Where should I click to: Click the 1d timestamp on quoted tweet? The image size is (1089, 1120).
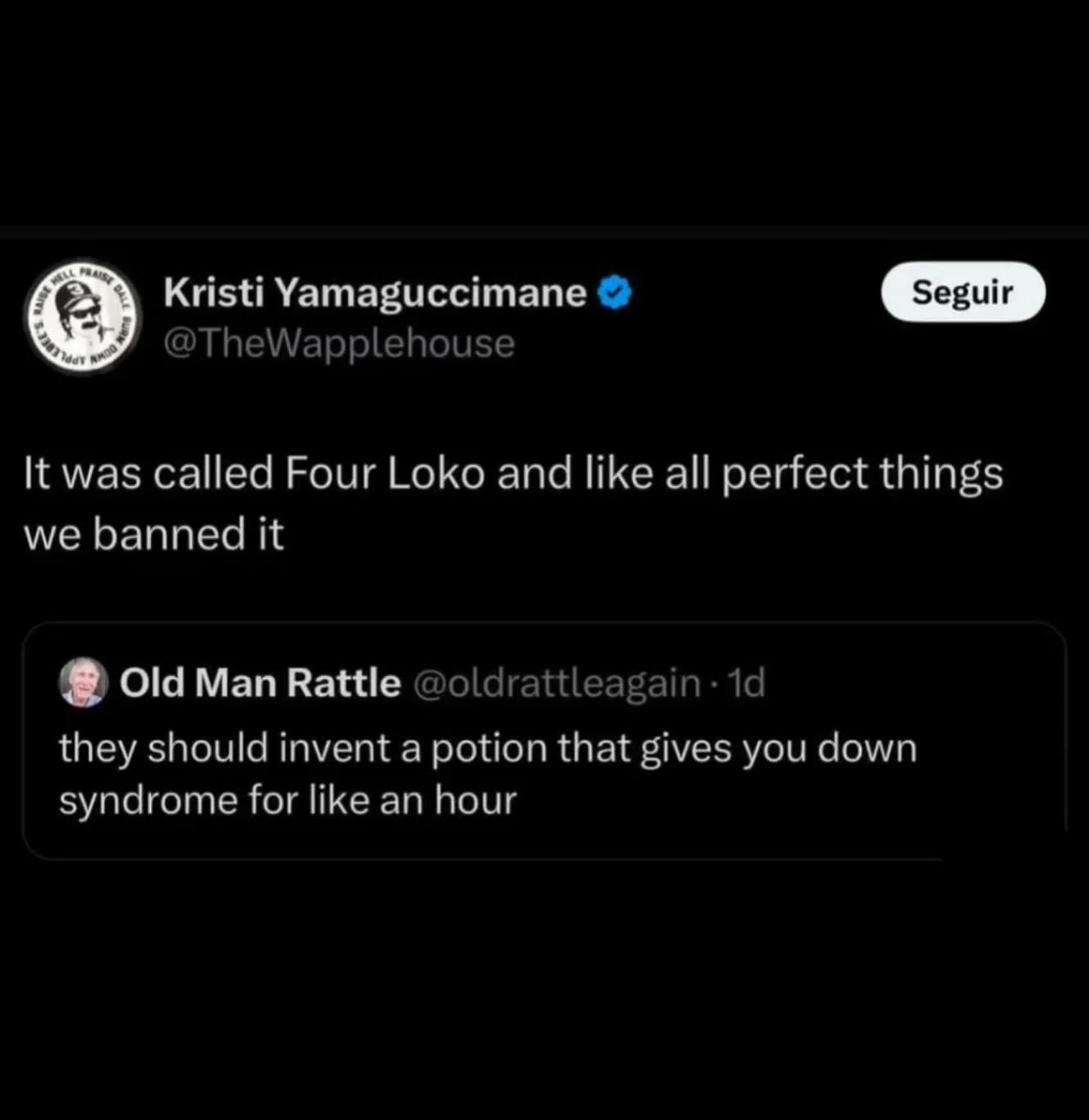747,683
